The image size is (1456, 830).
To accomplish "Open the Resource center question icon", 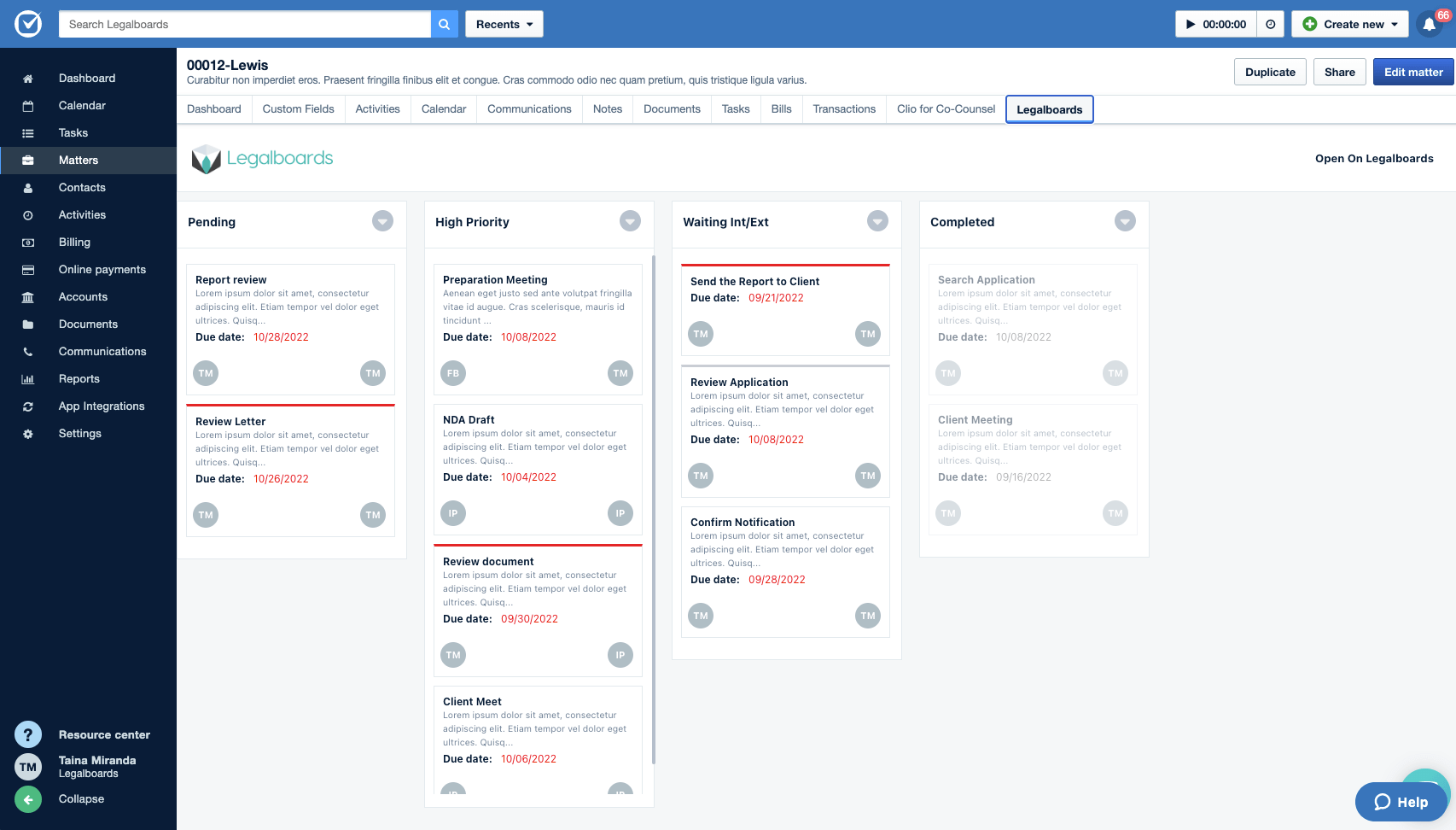I will point(28,734).
